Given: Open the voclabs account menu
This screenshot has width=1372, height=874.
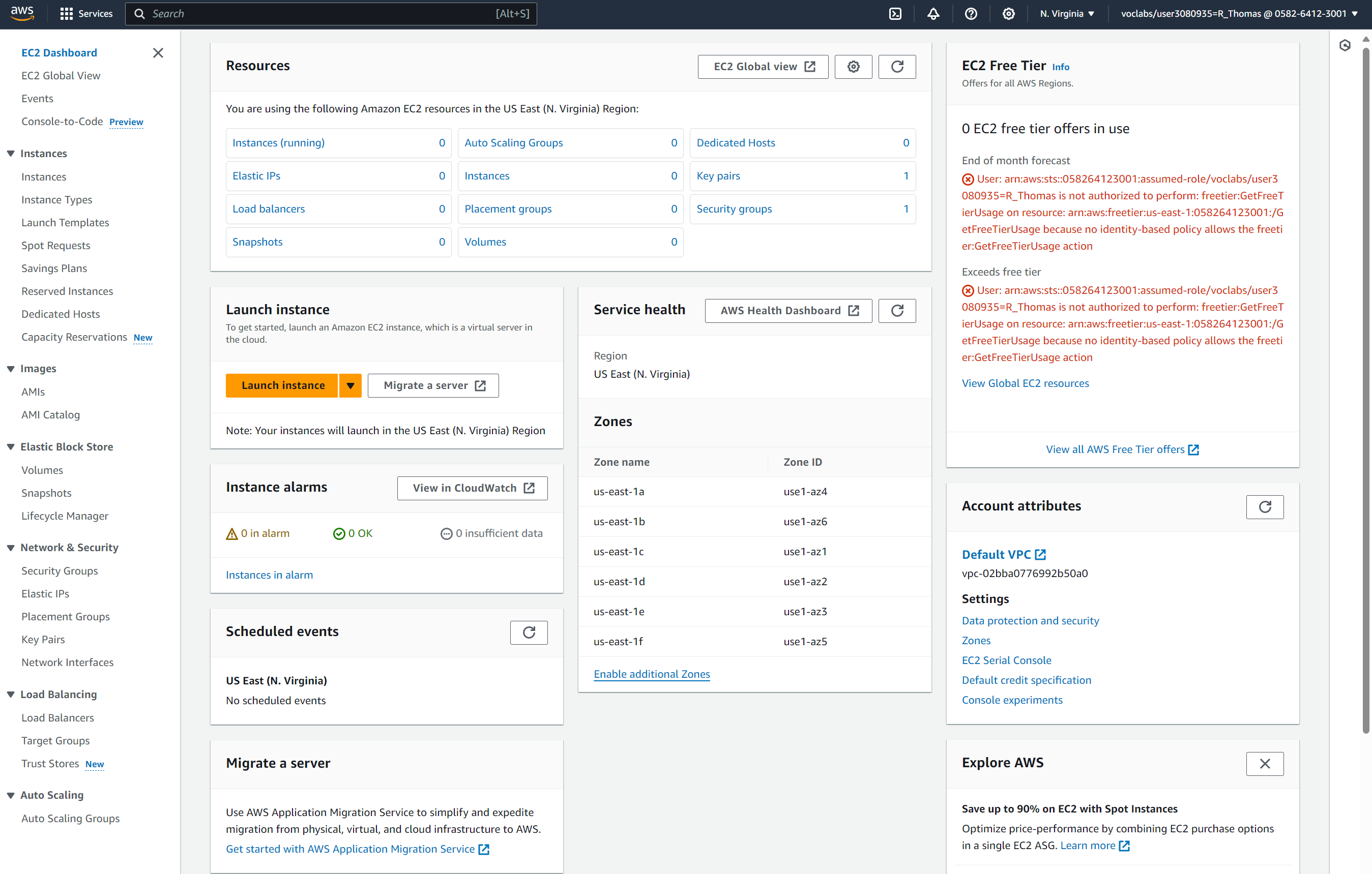Looking at the screenshot, I should click(1239, 14).
